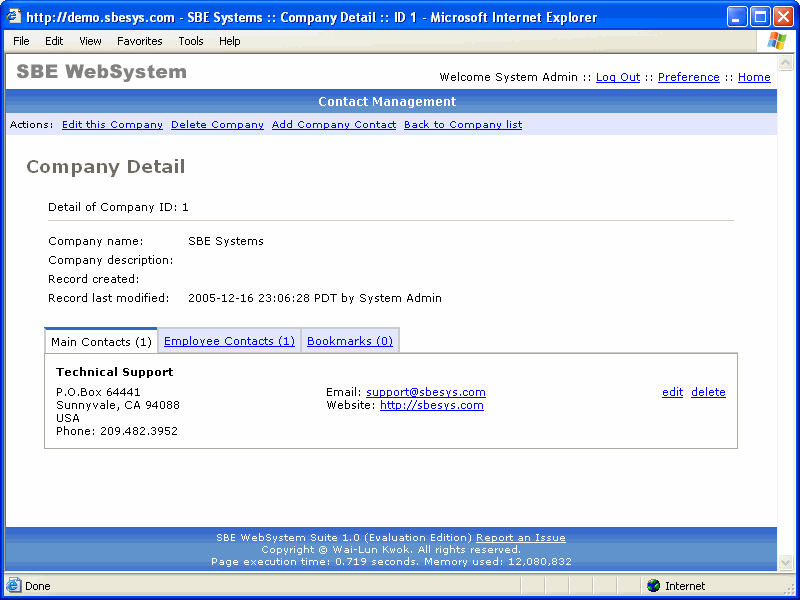This screenshot has height=600, width=800.
Task: Click Delete Company action
Action: (217, 124)
